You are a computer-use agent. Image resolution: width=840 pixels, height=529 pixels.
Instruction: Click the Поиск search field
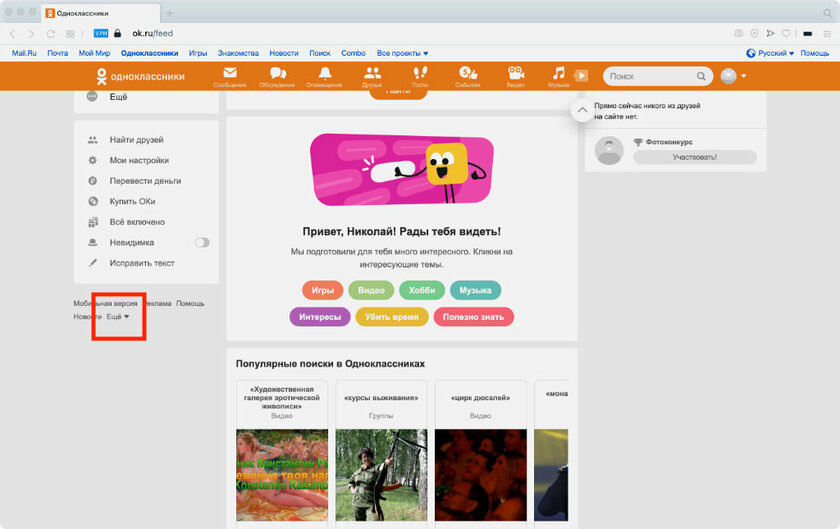tap(657, 76)
